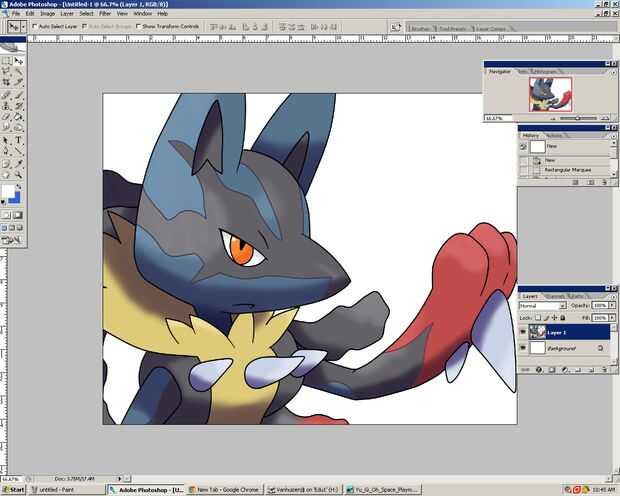Screen dimensions: 620x496
Task: Toggle the File Browser button in options bar
Action: click(395, 27)
